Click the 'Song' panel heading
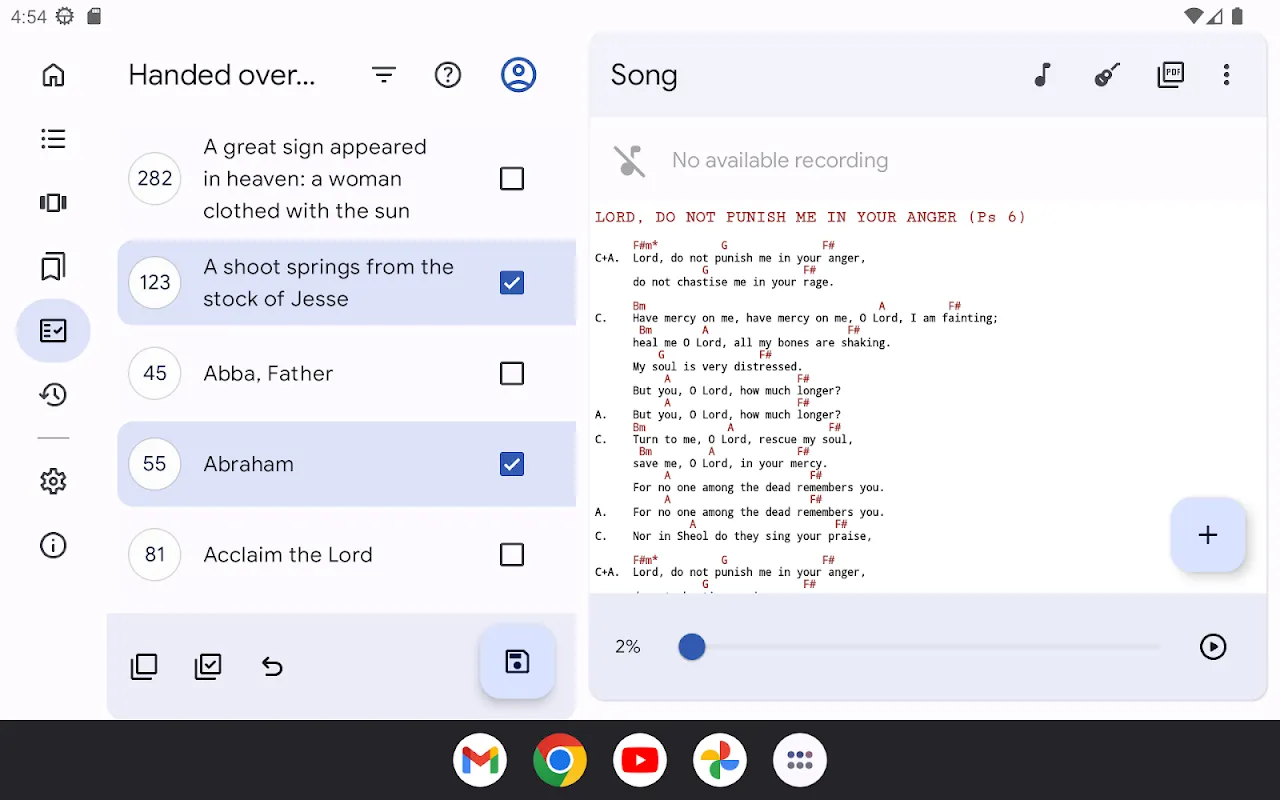Image resolution: width=1280 pixels, height=800 pixels. (644, 75)
